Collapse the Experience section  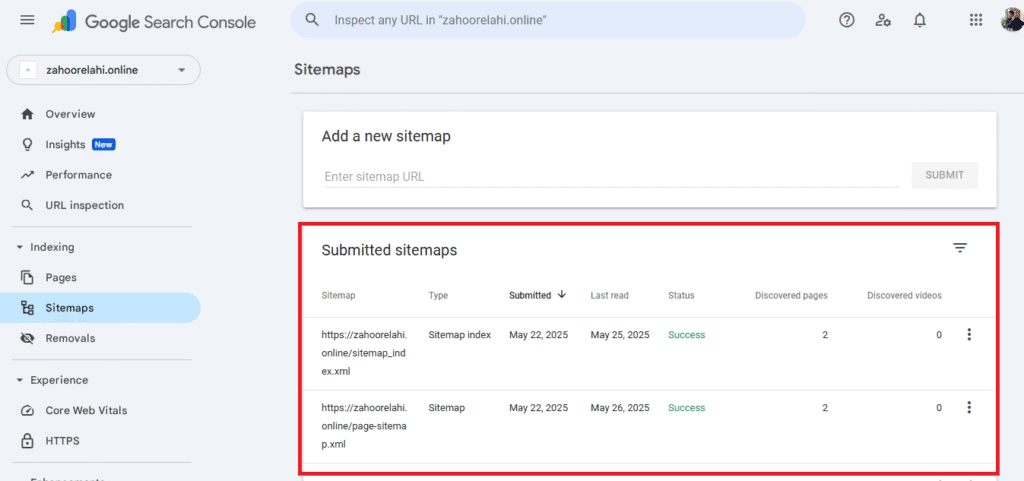[20, 380]
